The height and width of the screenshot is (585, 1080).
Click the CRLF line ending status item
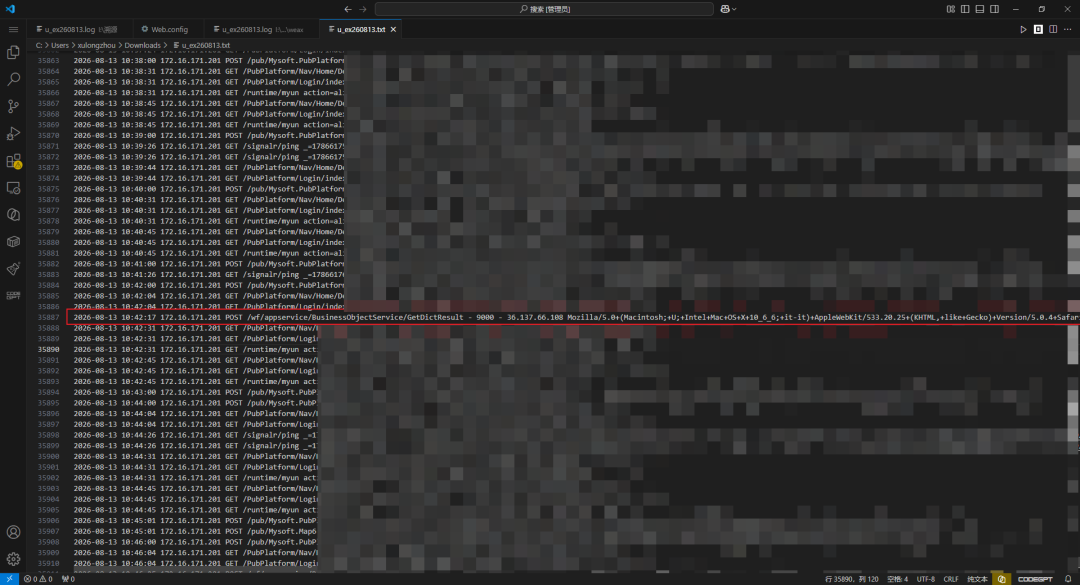pos(951,579)
